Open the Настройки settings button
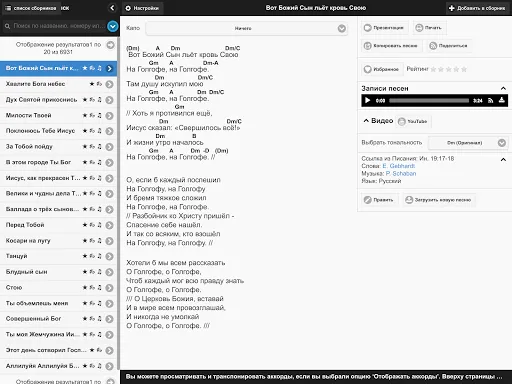Viewport: 512px width, 384px height. [x=142, y=8]
